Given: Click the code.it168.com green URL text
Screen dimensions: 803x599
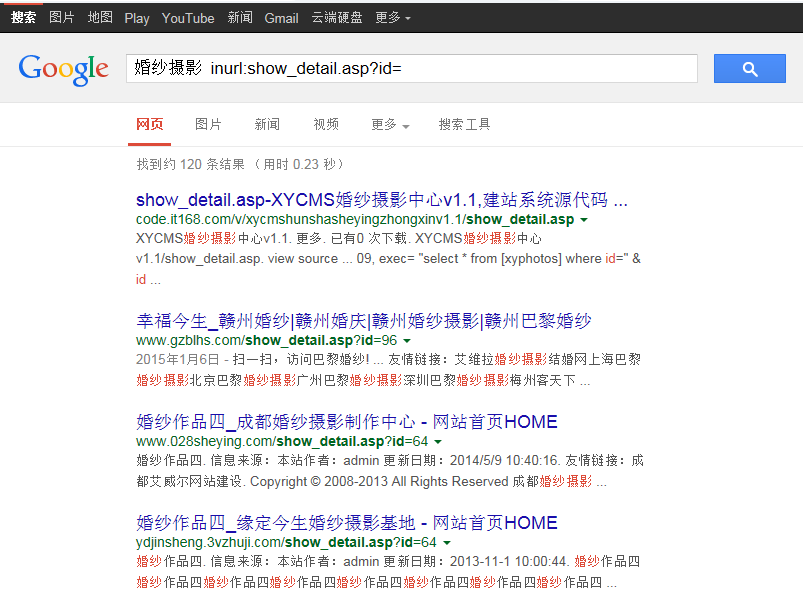Looking at the screenshot, I should click(x=355, y=220).
